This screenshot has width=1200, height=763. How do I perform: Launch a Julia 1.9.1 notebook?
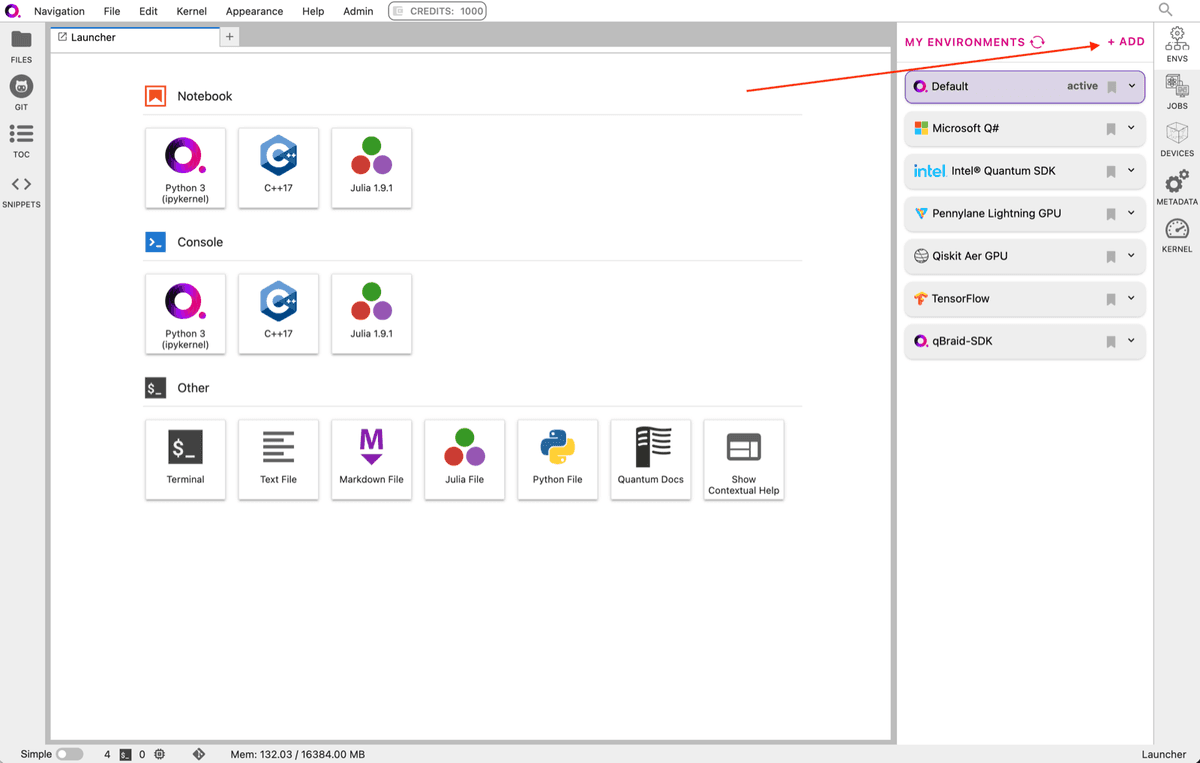[371, 168]
